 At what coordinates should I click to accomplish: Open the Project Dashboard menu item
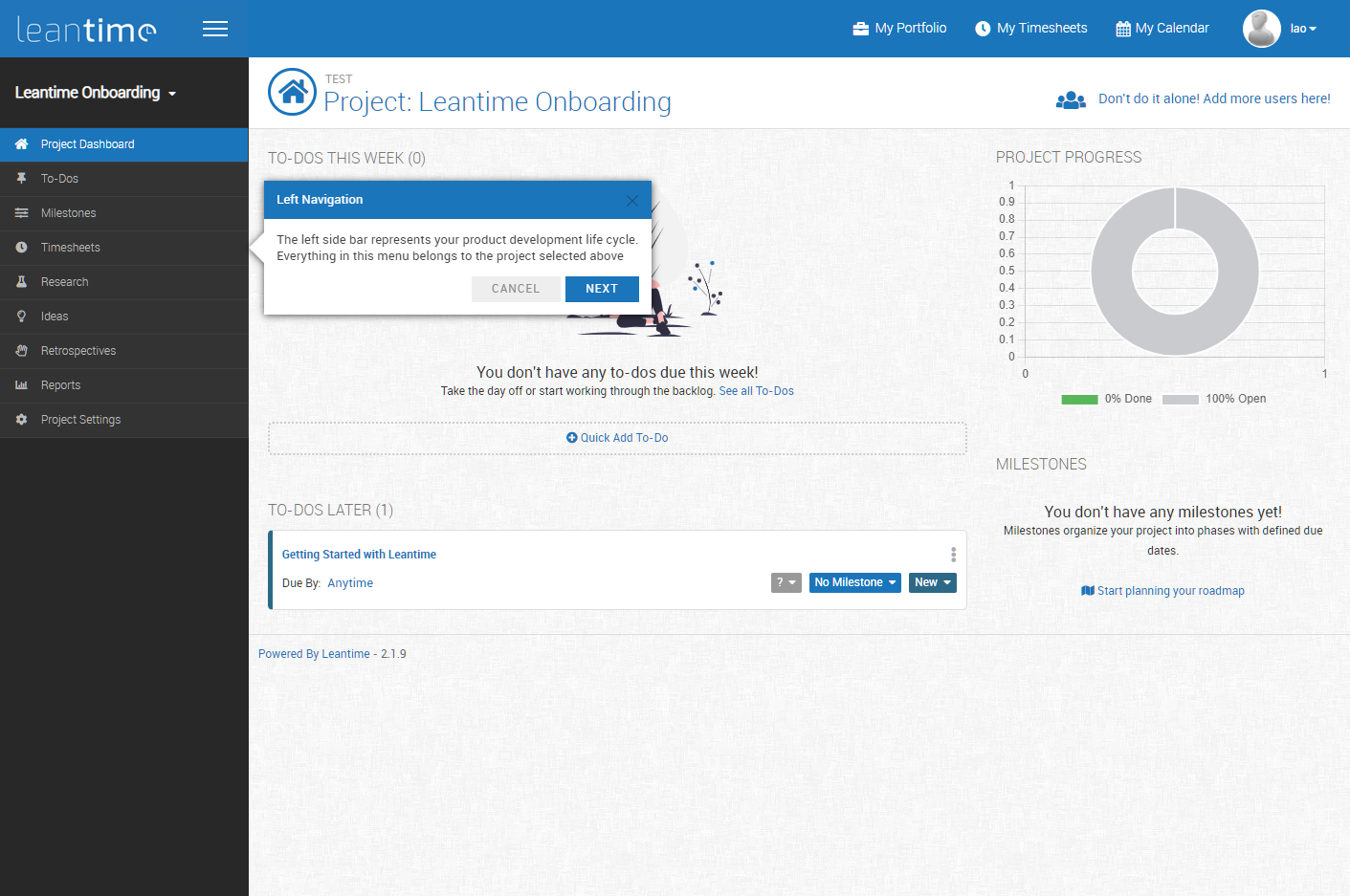click(124, 144)
